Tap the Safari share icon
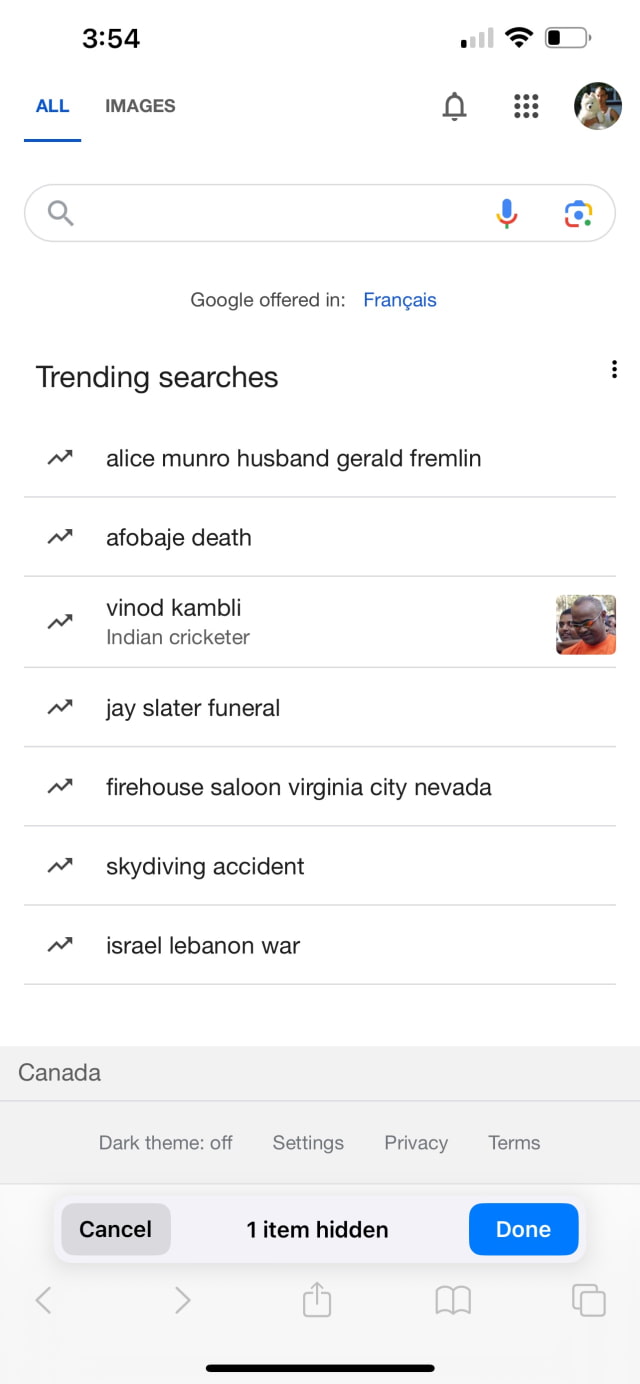The image size is (640, 1384). [317, 1300]
